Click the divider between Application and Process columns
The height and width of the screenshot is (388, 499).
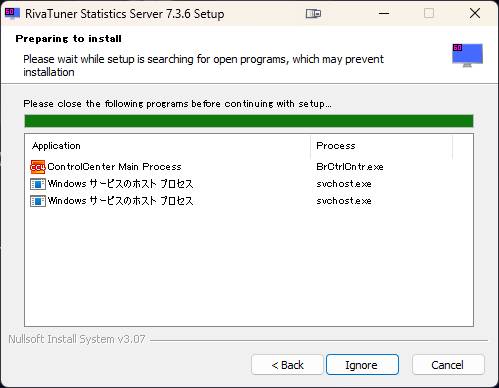[310, 146]
